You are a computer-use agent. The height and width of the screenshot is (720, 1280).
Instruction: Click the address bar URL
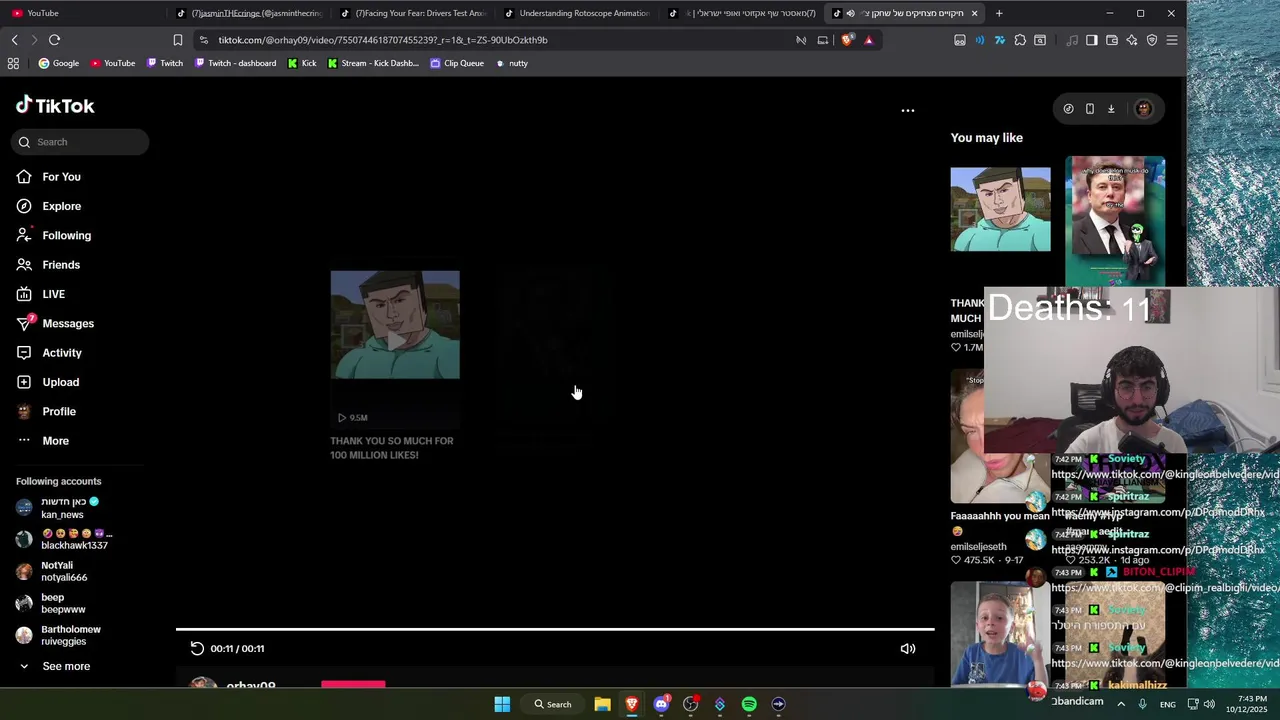pos(383,40)
